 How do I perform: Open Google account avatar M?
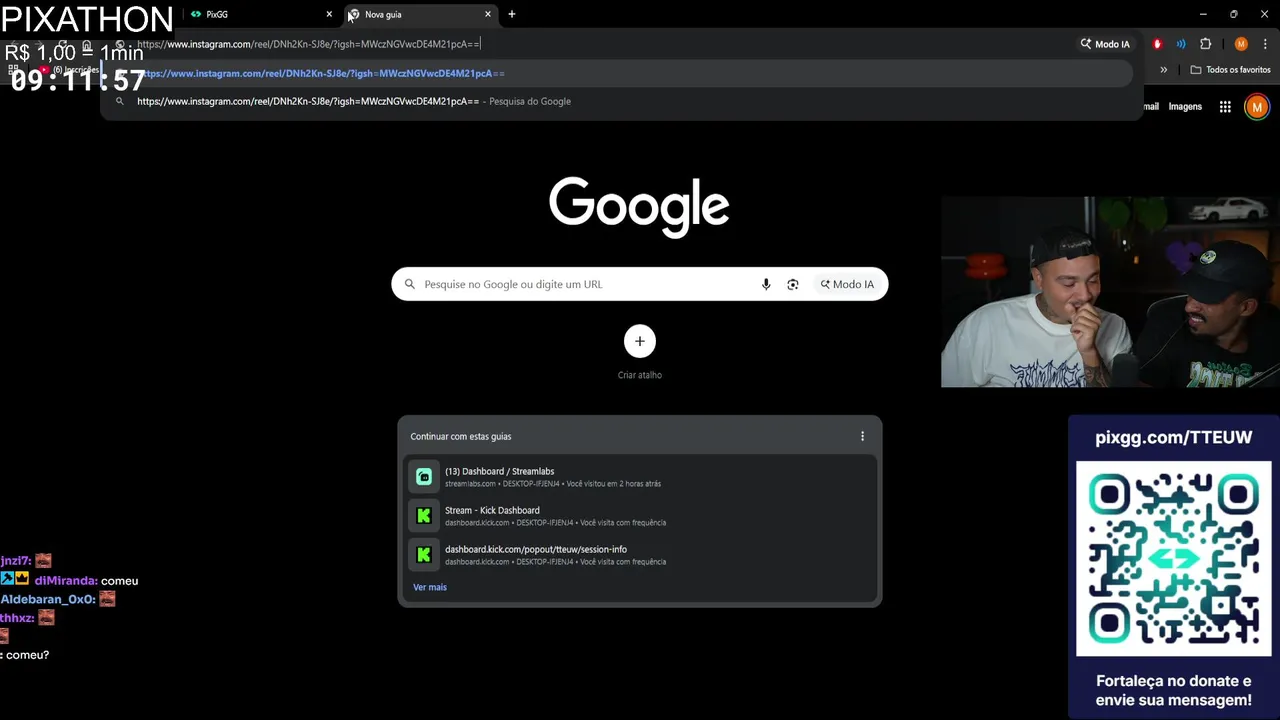click(1257, 107)
